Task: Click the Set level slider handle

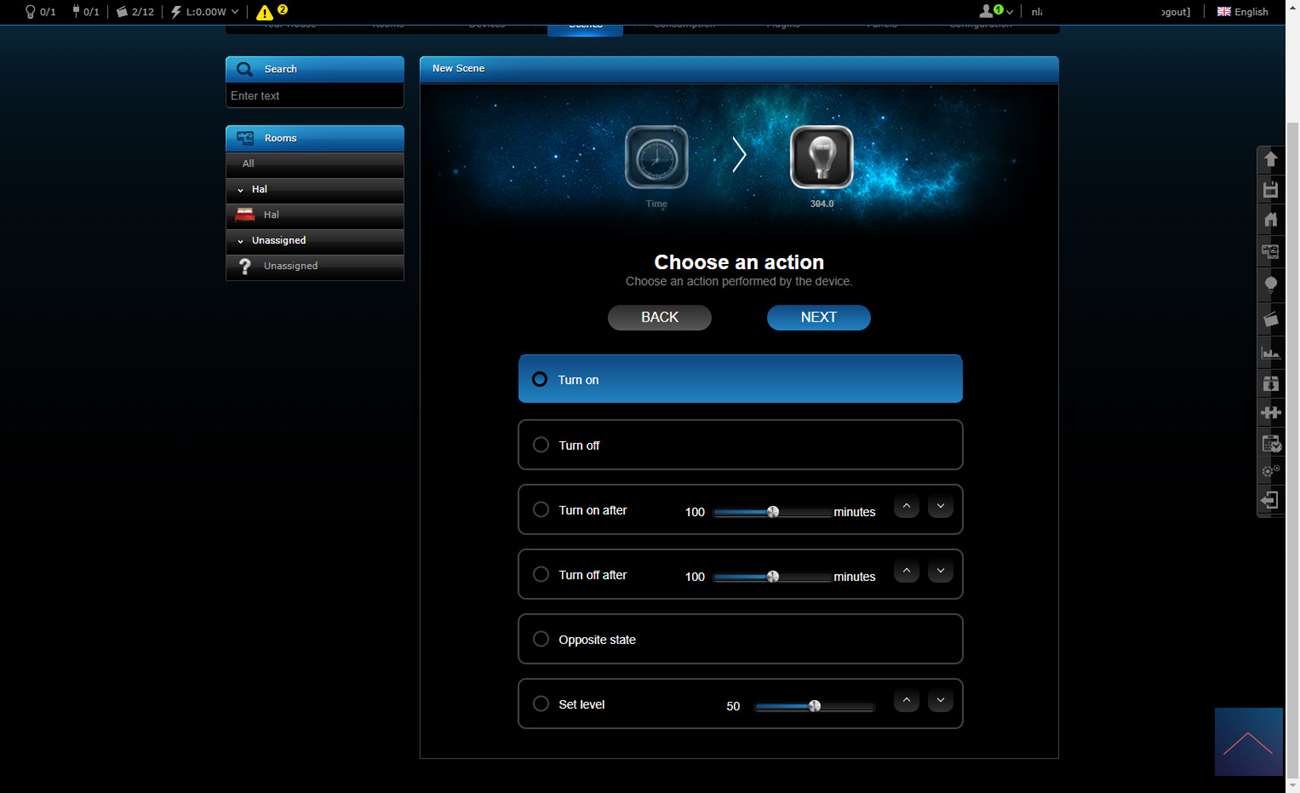Action: click(815, 706)
